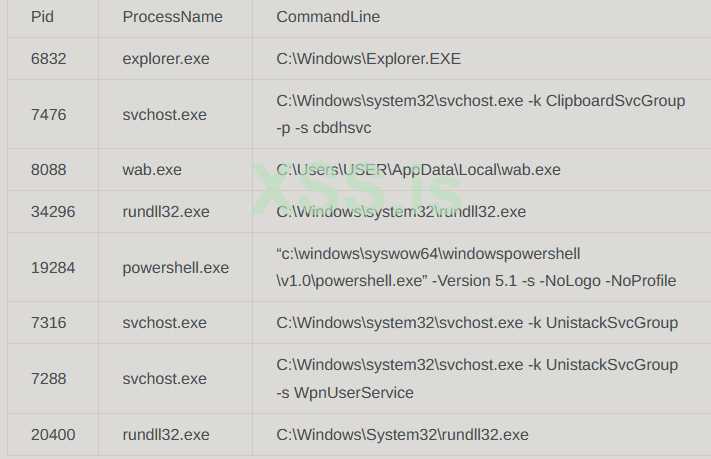Select the explorer.exe process name
Screen dimensions: 711x459
pyautogui.click(x=166, y=59)
